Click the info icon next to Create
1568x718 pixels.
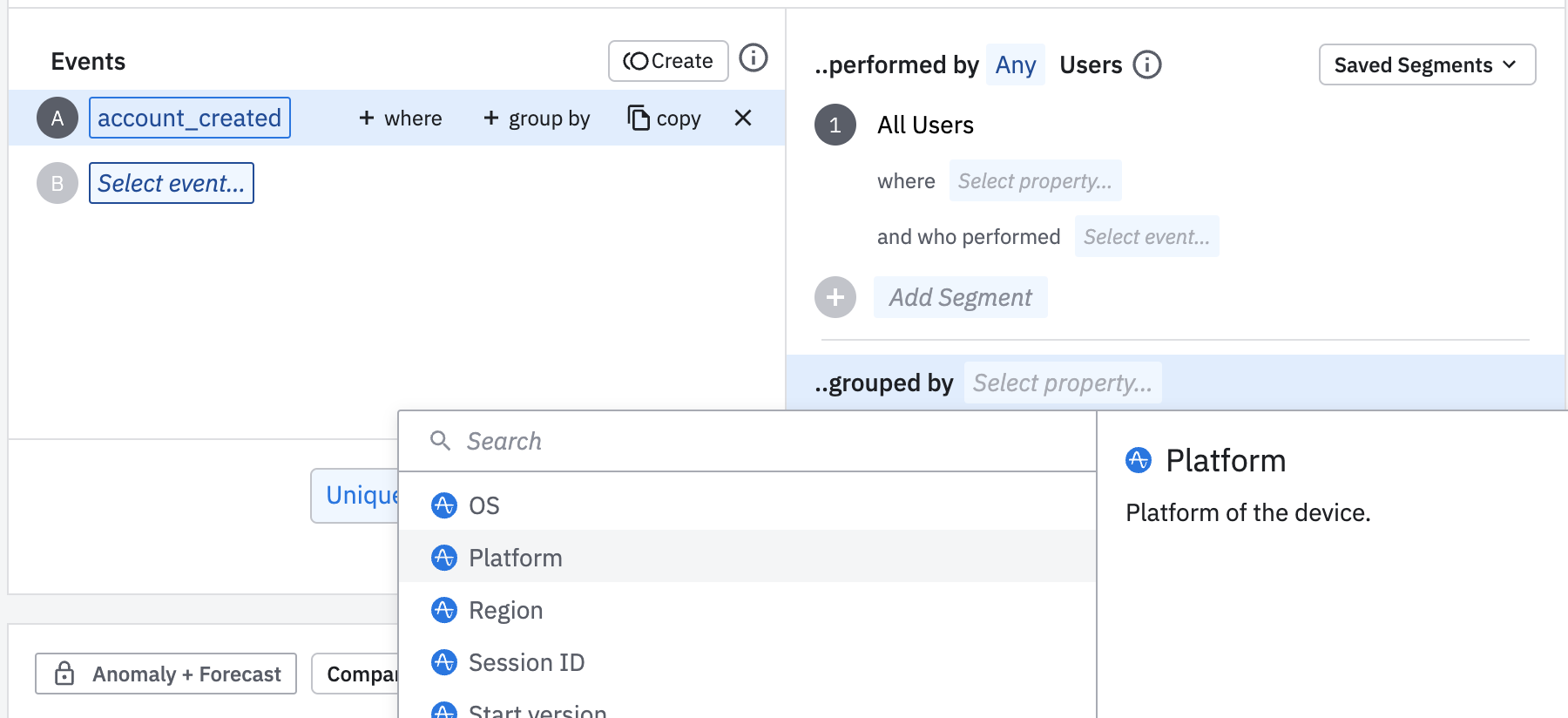click(x=753, y=58)
